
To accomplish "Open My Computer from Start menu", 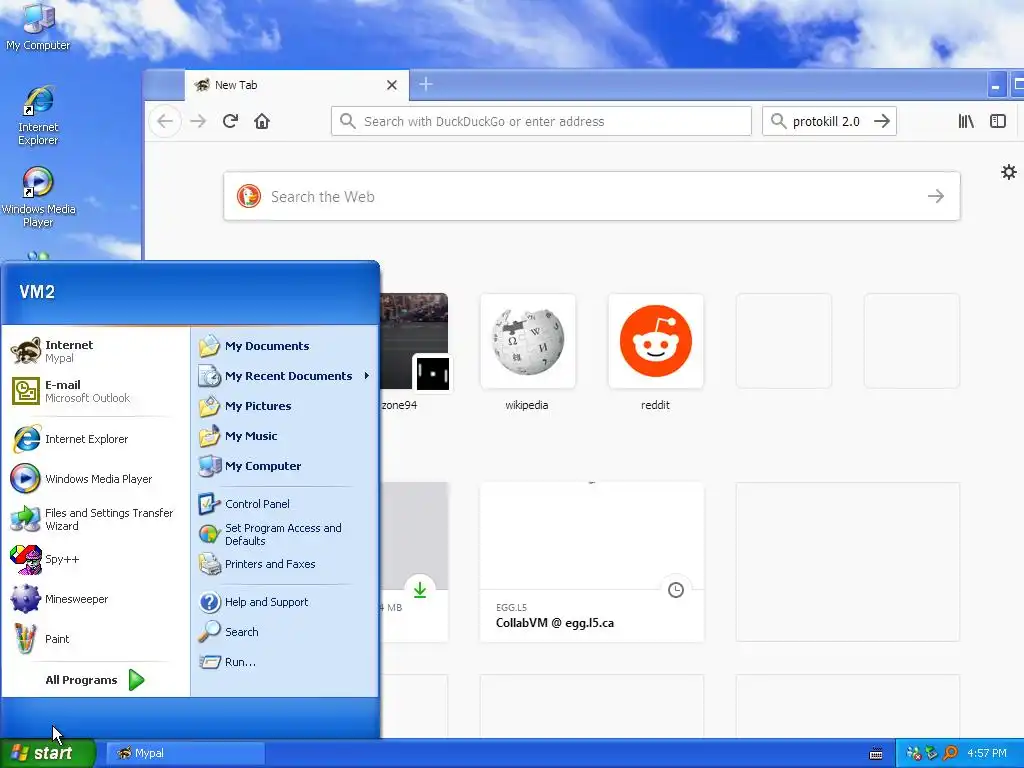I will coord(285,466).
